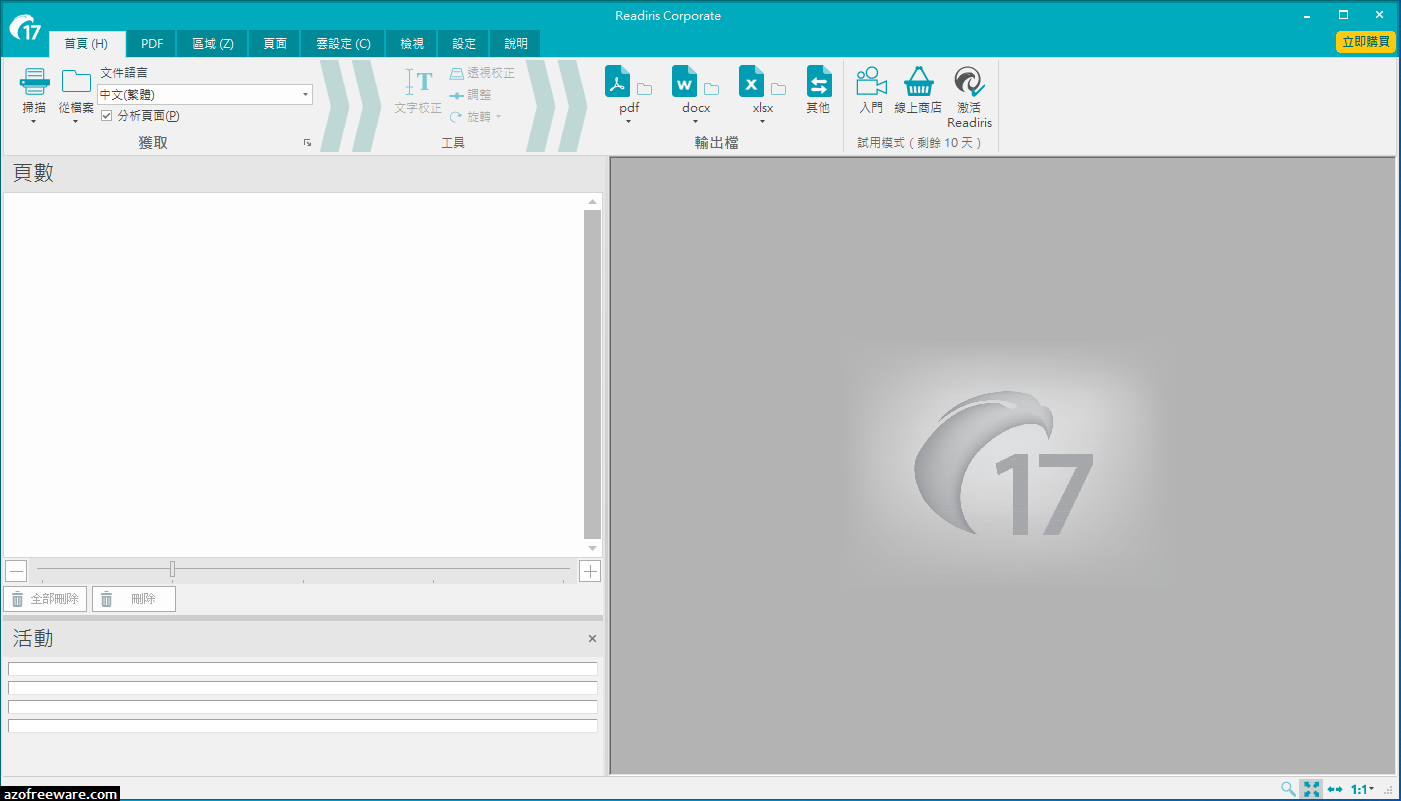The image size is (1401, 801).
Task: Close the 活動 activity panel
Action: [x=592, y=638]
